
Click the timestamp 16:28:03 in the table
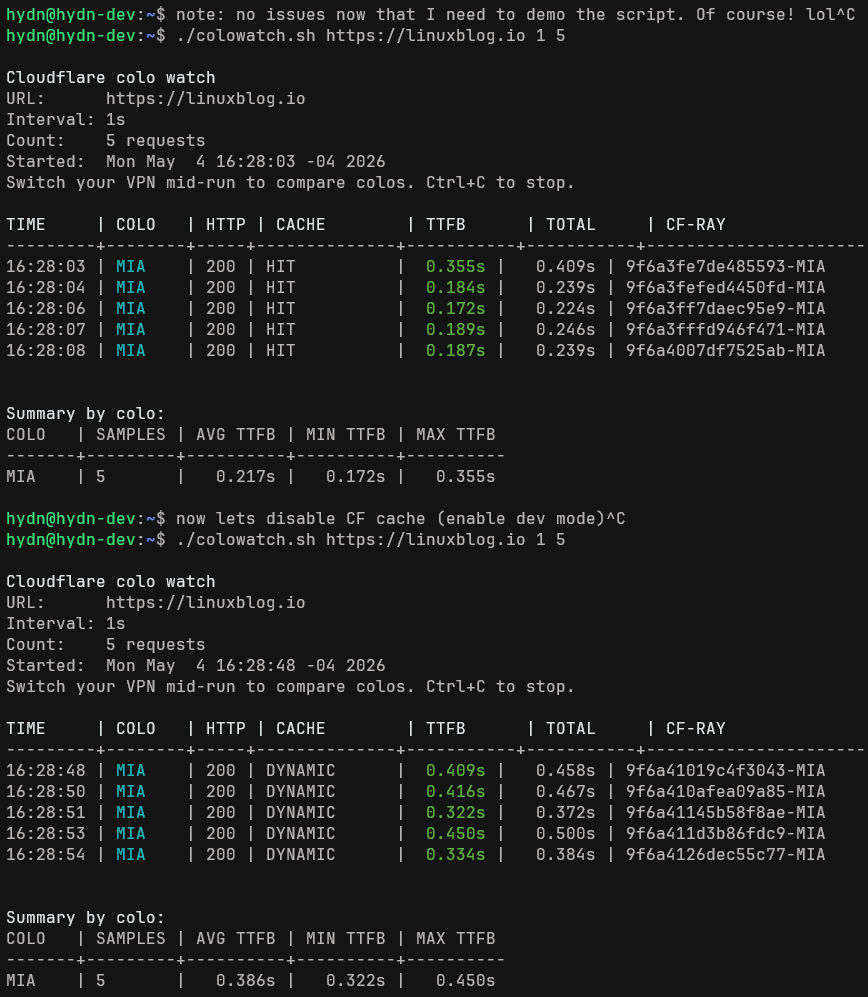tap(46, 266)
